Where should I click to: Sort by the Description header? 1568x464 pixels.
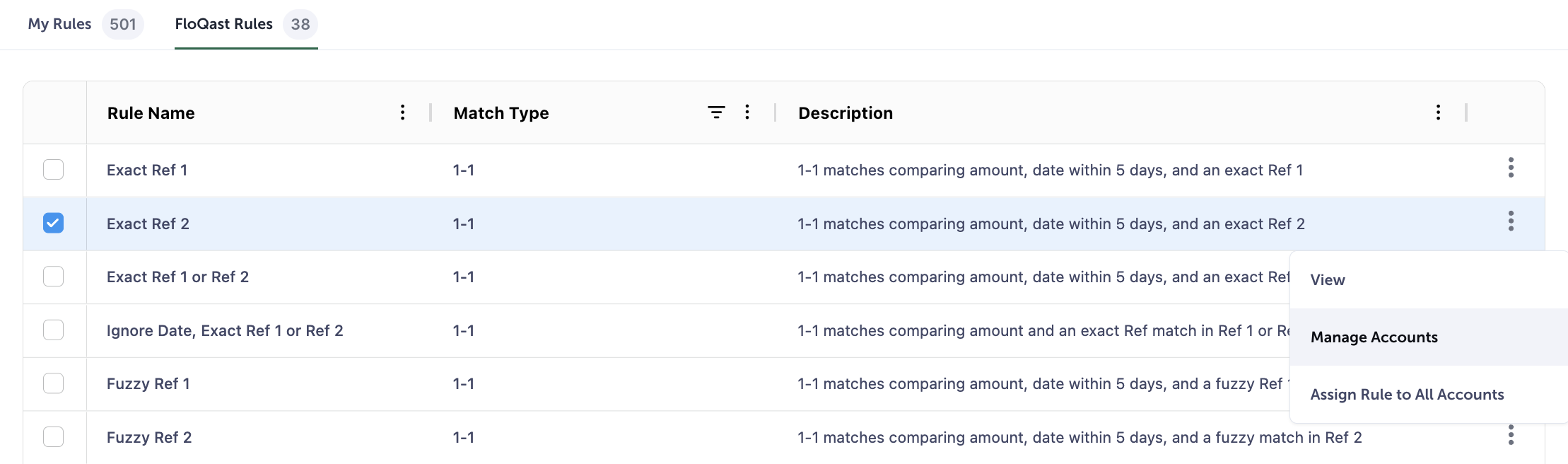(x=846, y=113)
